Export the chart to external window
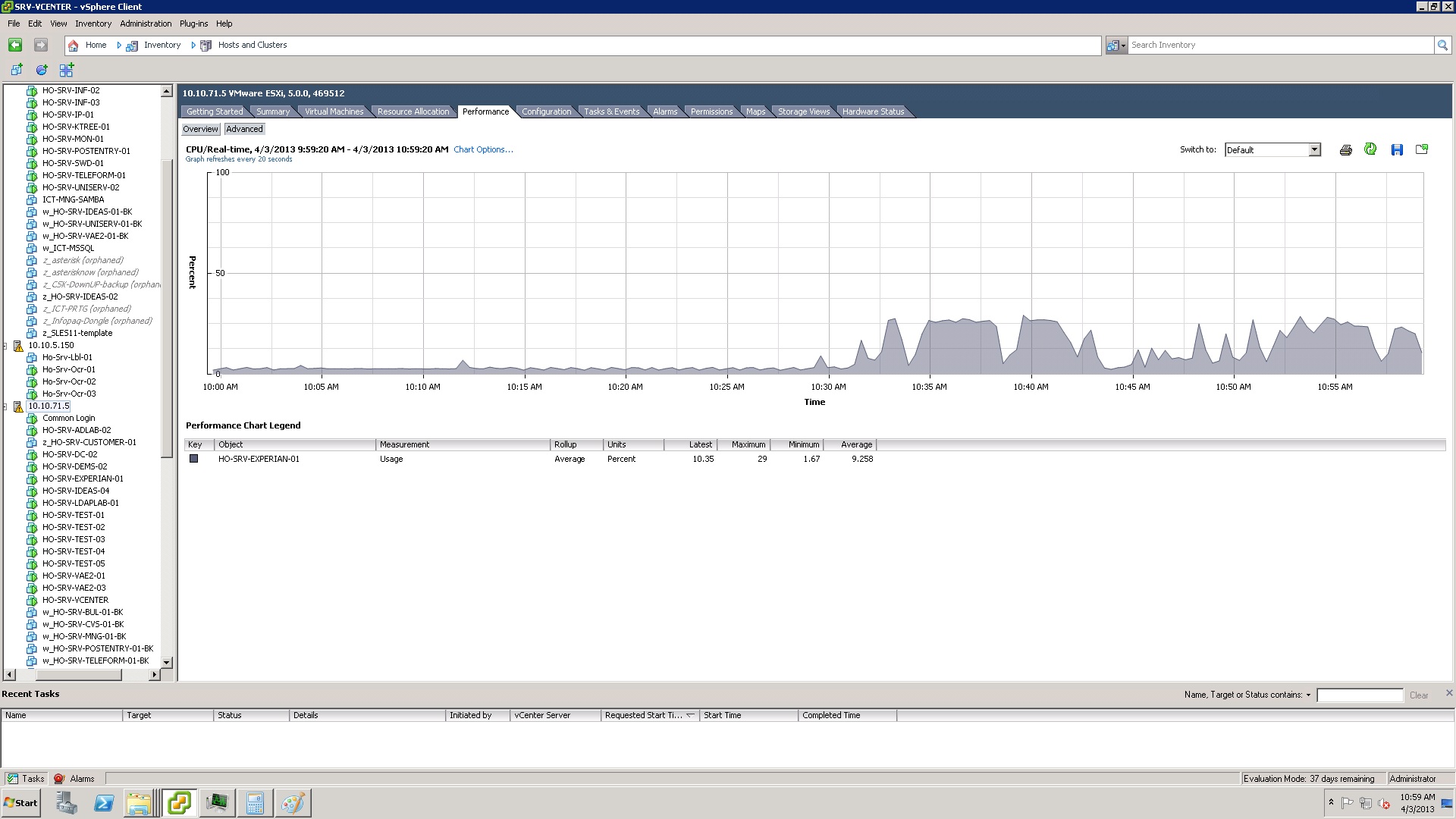Viewport: 1456px width, 819px height. tap(1423, 149)
